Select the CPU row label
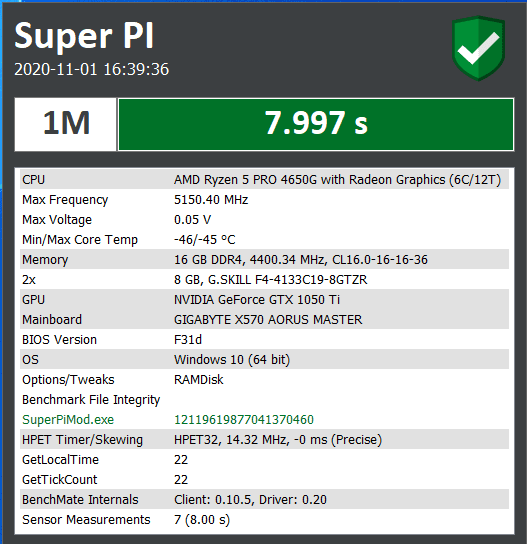Image resolution: width=527 pixels, height=544 pixels. click(x=34, y=180)
